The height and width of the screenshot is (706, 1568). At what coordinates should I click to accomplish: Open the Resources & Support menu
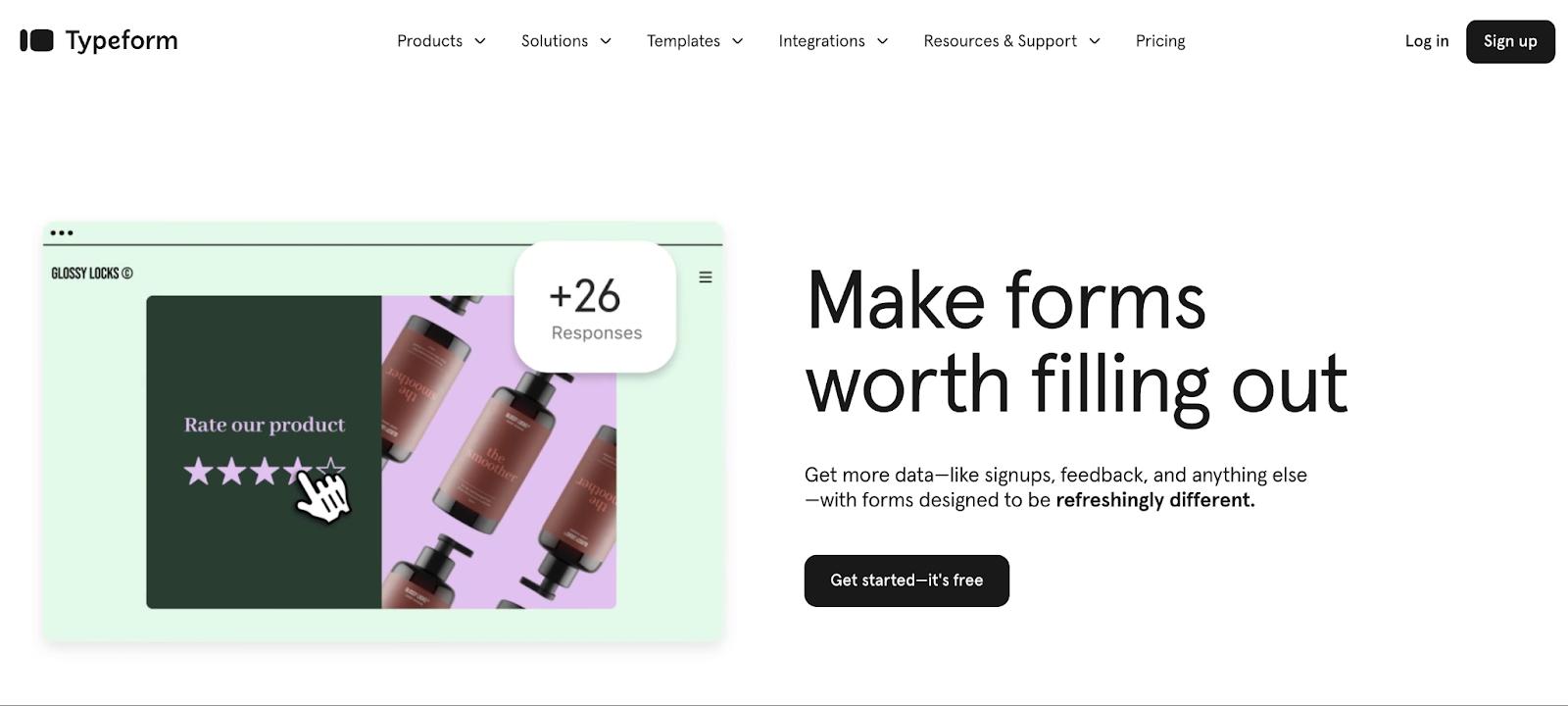pyautogui.click(x=1011, y=41)
